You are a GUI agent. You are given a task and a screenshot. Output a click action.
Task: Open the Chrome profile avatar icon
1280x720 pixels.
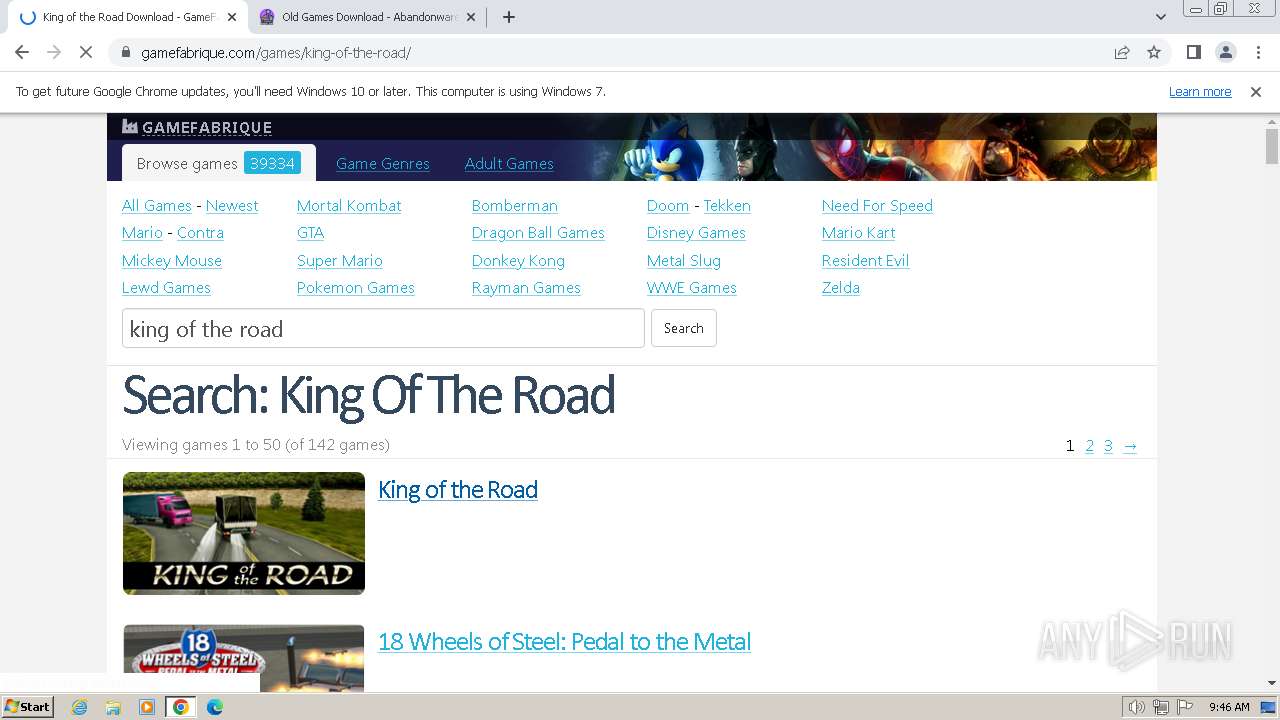click(x=1225, y=52)
